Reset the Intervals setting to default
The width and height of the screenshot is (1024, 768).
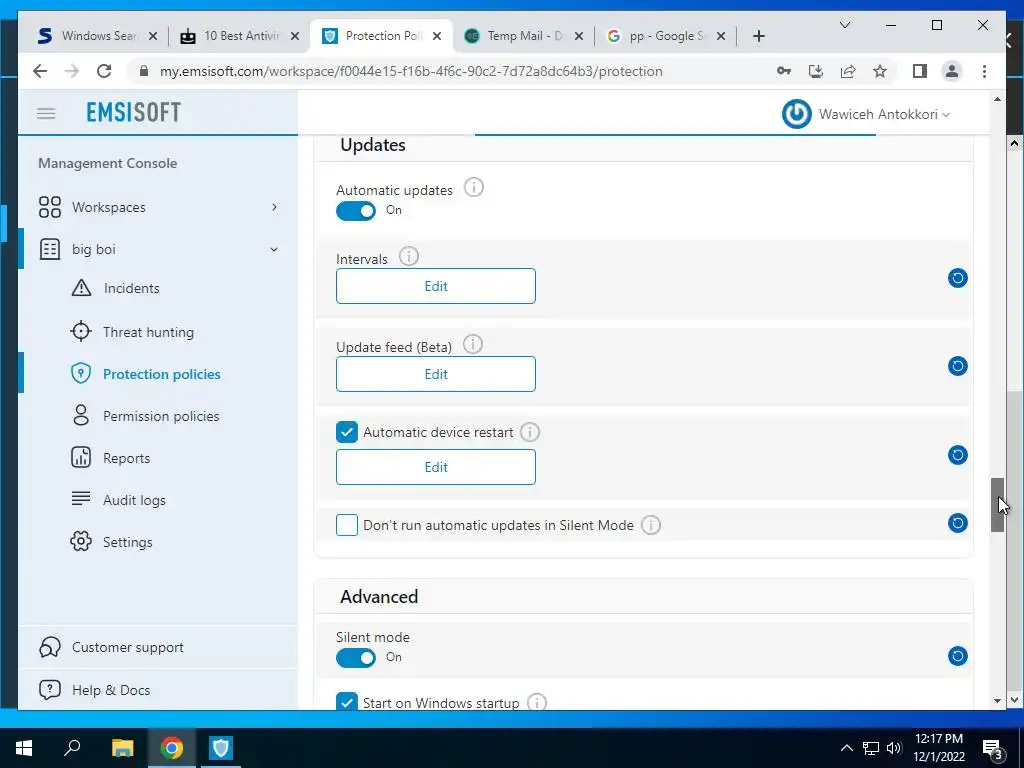coord(957,278)
